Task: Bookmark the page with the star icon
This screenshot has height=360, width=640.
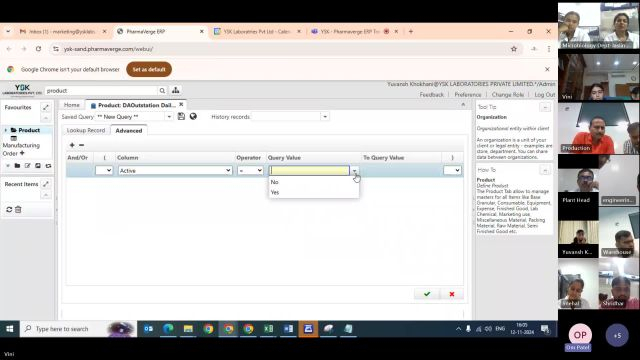Action: point(514,49)
